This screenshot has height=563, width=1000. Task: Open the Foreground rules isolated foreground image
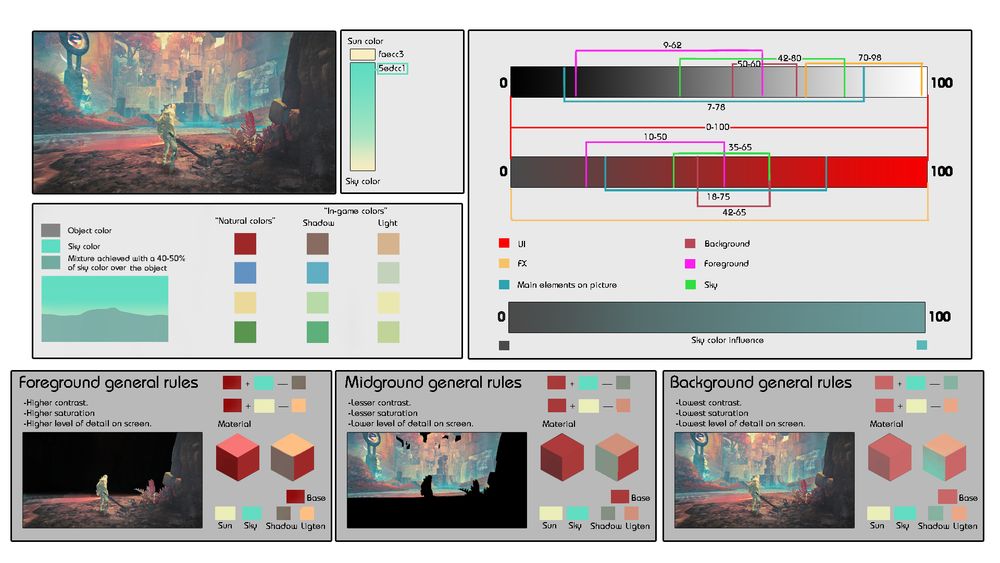pyautogui.click(x=112, y=480)
